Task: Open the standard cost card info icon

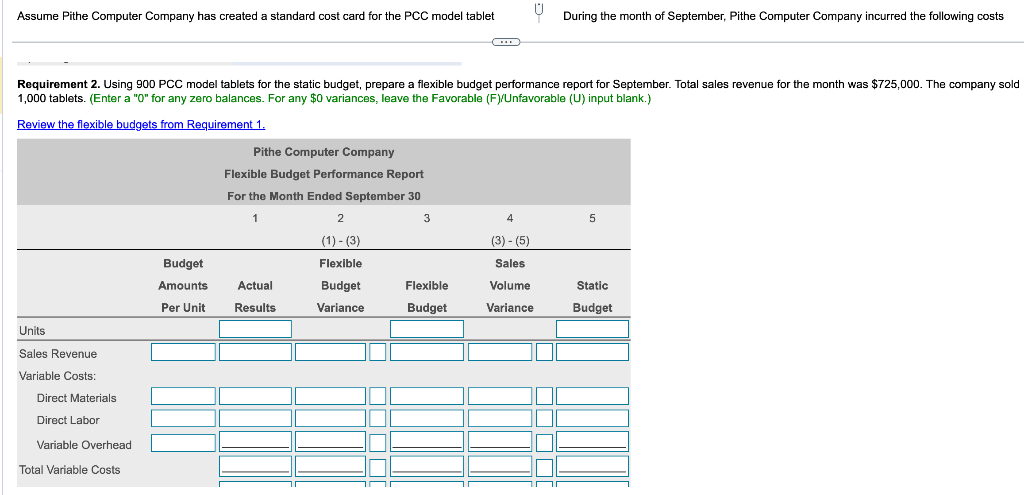Action: pos(539,13)
